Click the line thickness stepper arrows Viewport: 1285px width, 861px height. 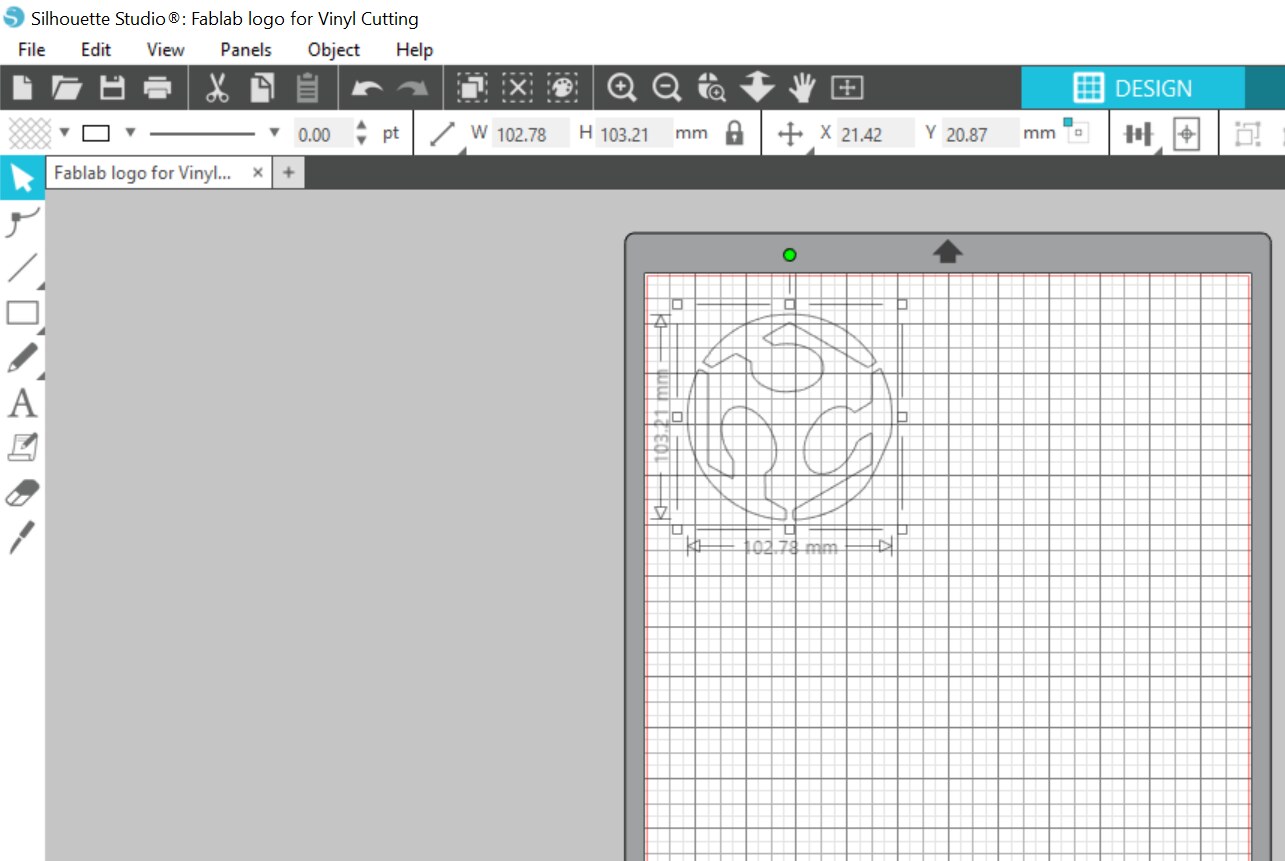(x=363, y=134)
